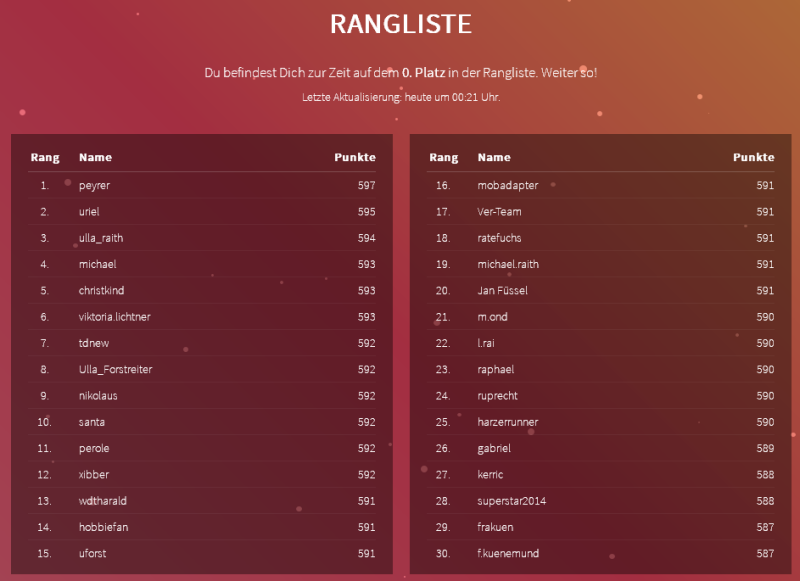The width and height of the screenshot is (800, 581).
Task: Click the username uriel
Action: [x=89, y=211]
